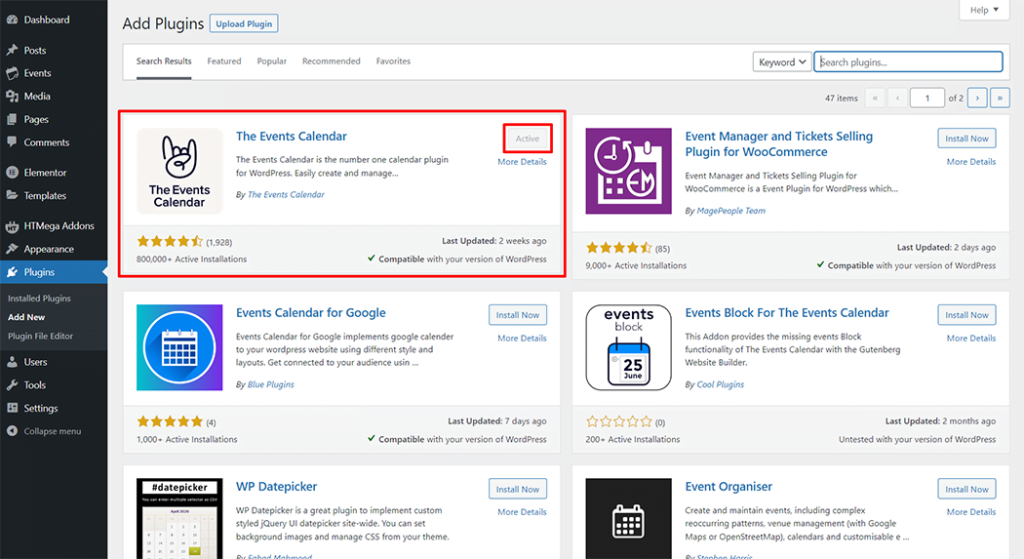Screen dimensions: 1024x559
Task: Switch to Favorites plugins tab
Action: (393, 61)
